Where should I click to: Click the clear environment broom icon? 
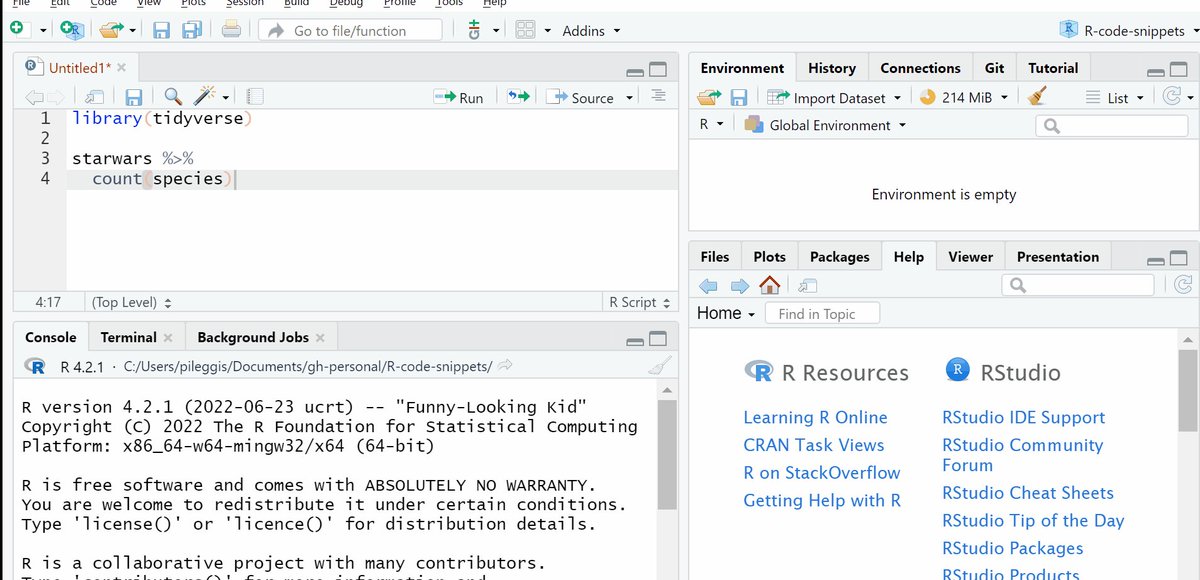coord(1037,97)
